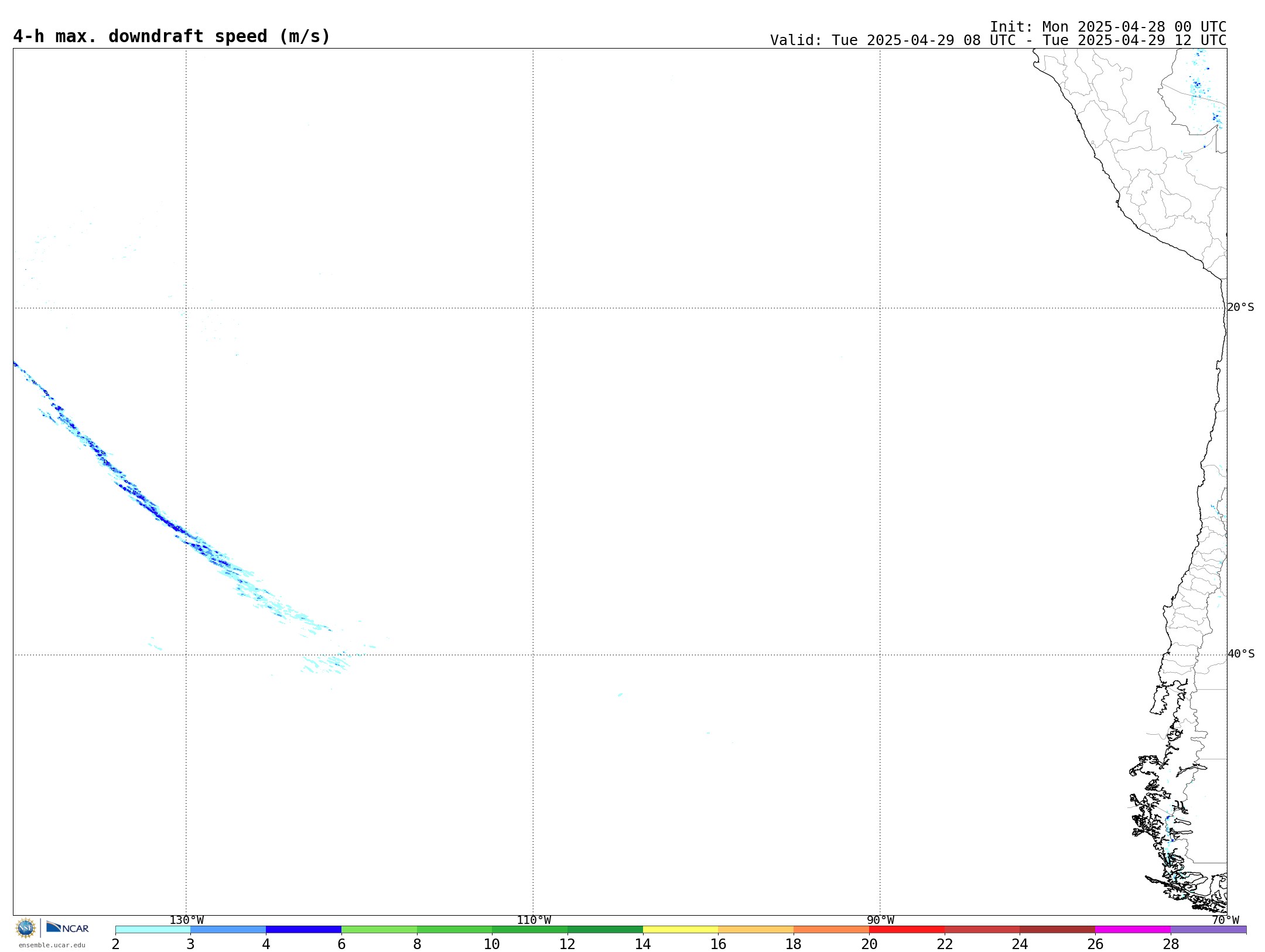This screenshot has width=1265, height=952.
Task: Click the colorbar tick label 8
Action: [417, 944]
